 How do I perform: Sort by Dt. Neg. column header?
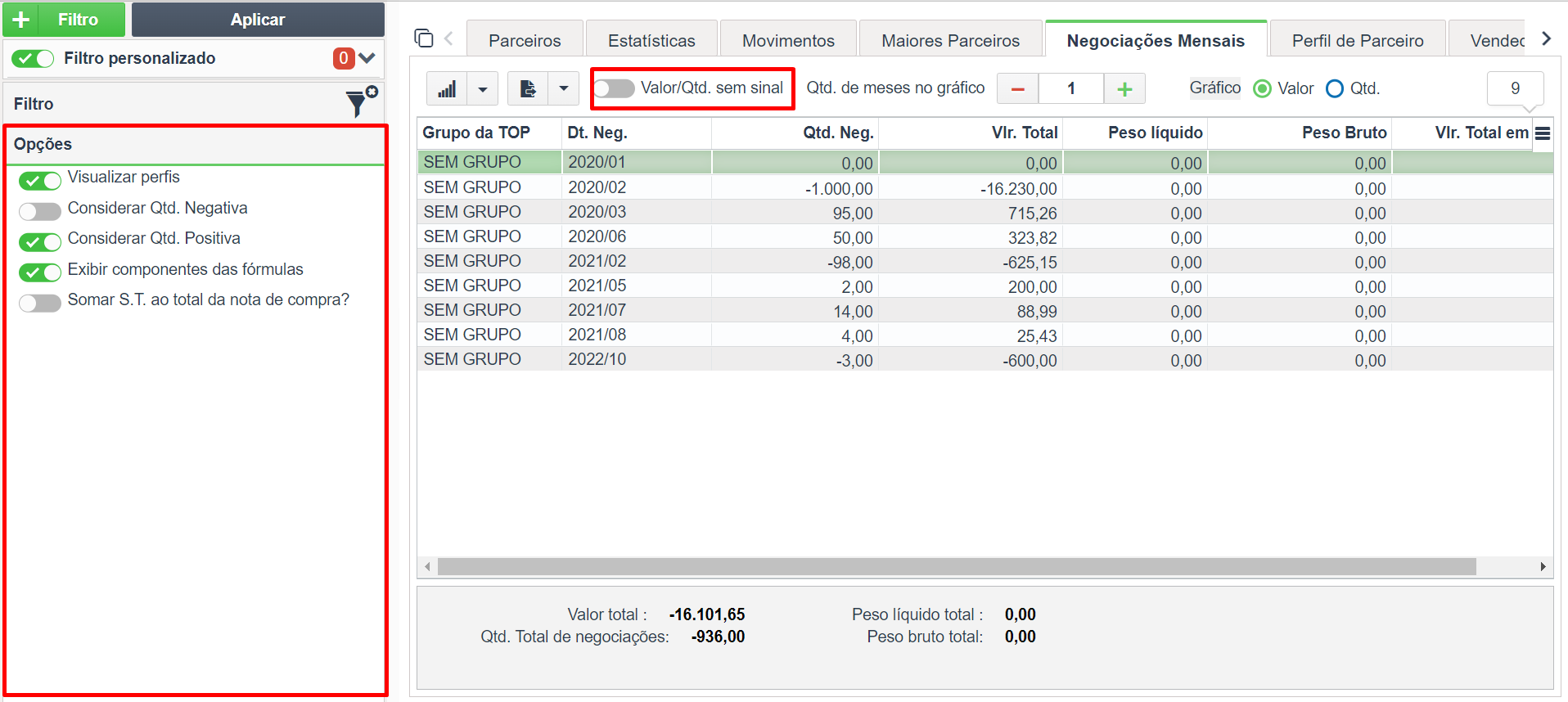point(637,133)
